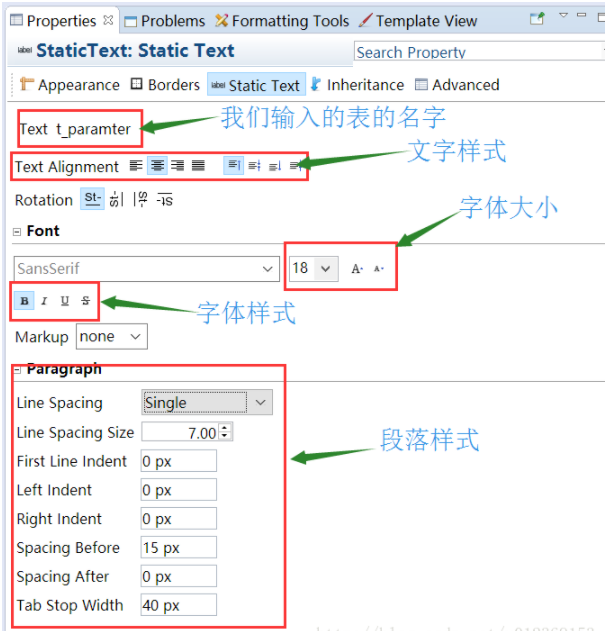Click the pin properties view icon
612x631 pixels.
pyautogui.click(x=537, y=18)
